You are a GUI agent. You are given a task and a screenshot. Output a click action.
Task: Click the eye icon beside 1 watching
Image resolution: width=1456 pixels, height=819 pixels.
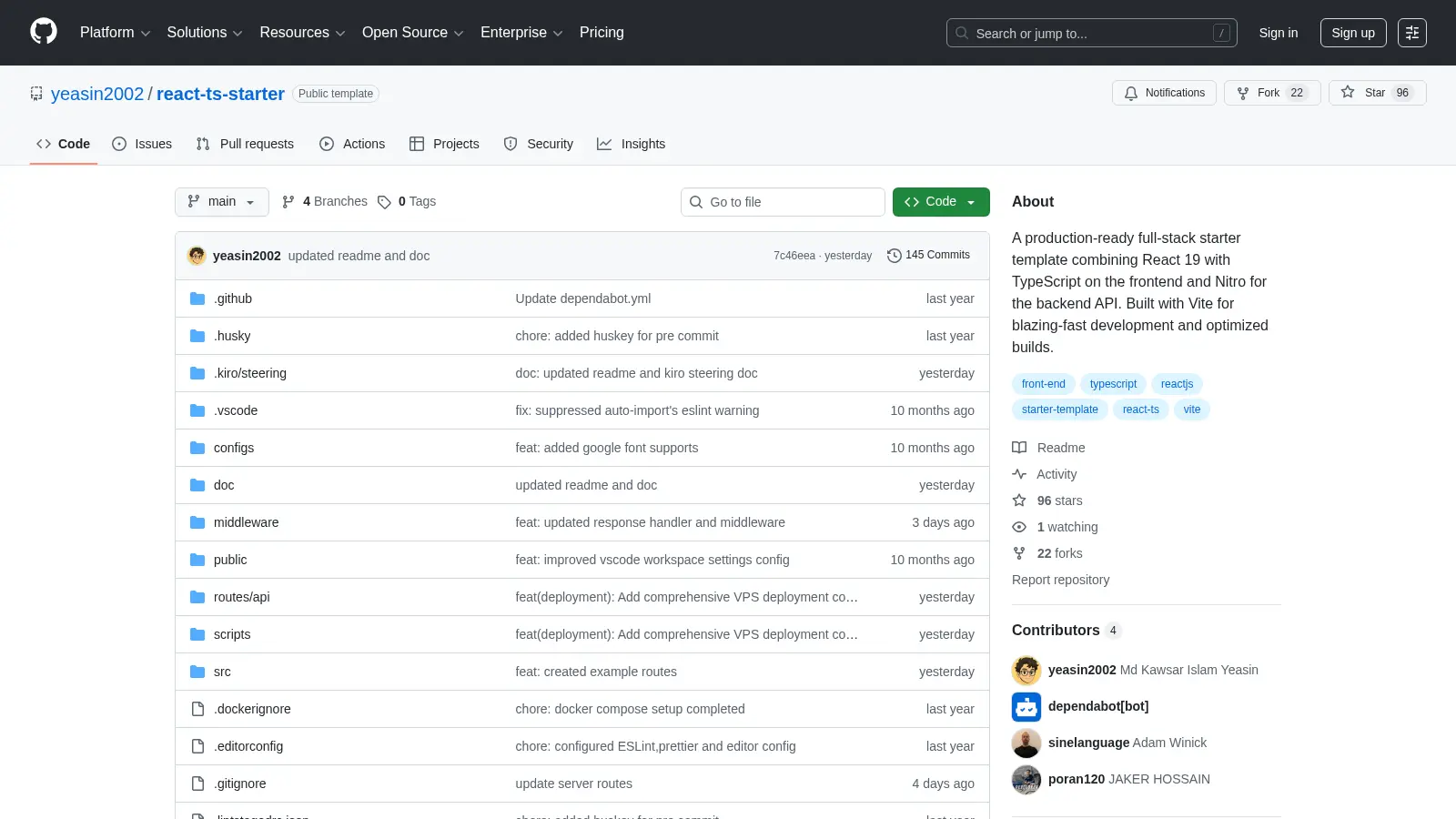1019,527
